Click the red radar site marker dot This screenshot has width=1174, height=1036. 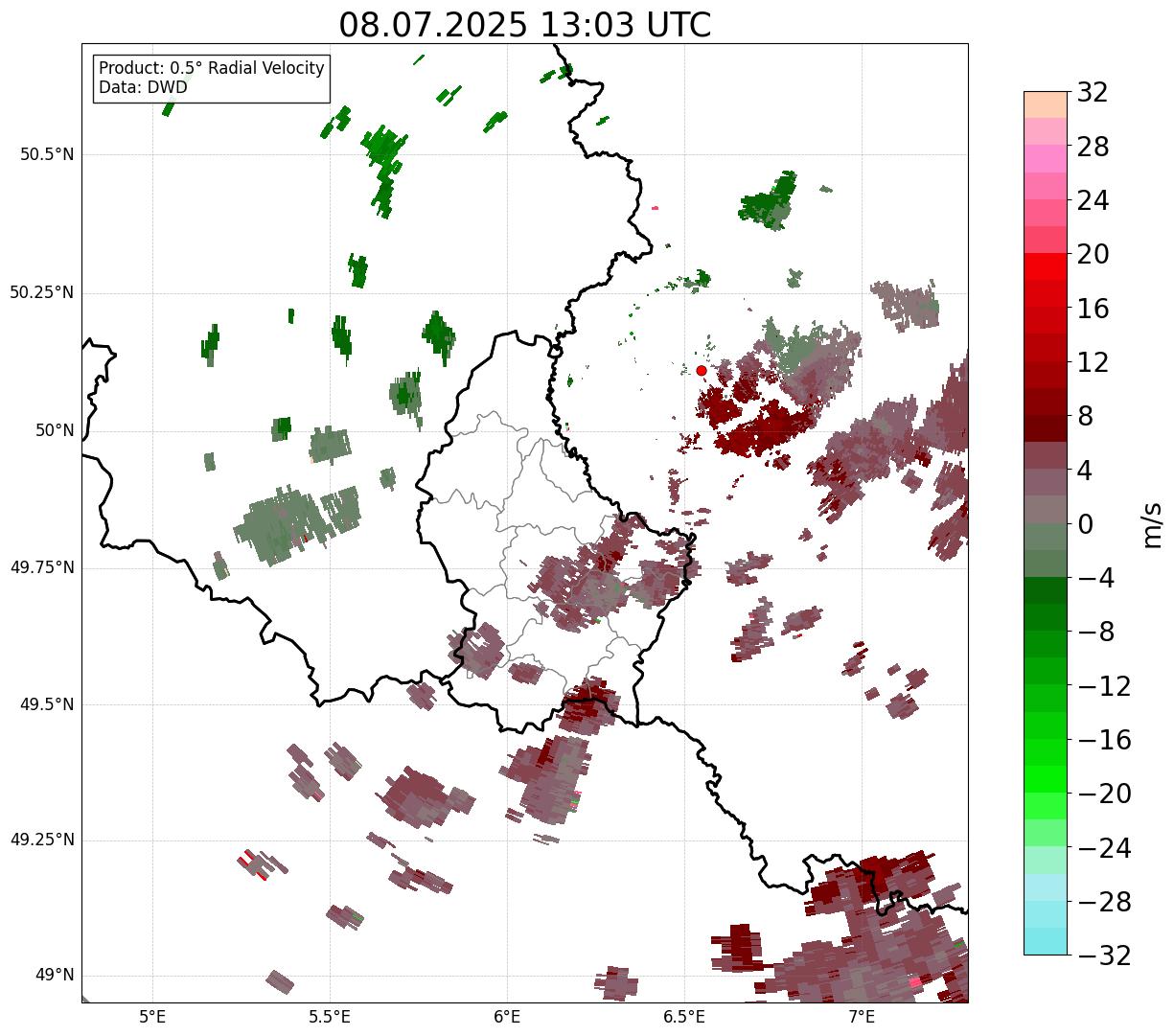[x=702, y=370]
